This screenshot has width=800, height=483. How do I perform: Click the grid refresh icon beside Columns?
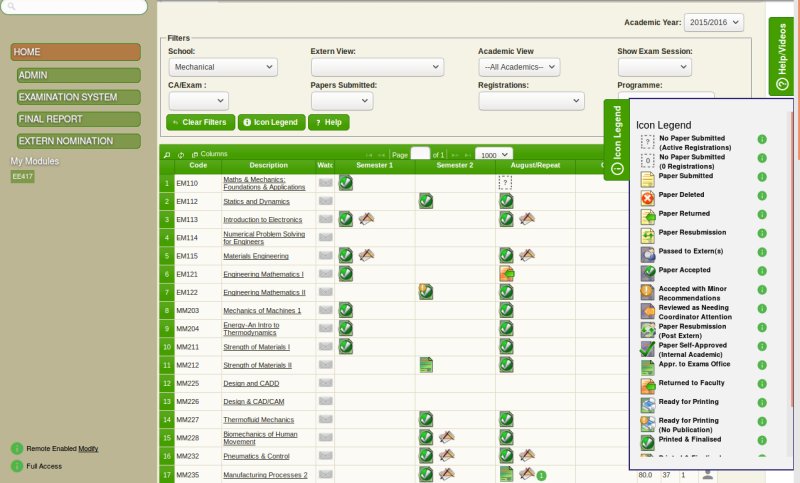[180, 154]
